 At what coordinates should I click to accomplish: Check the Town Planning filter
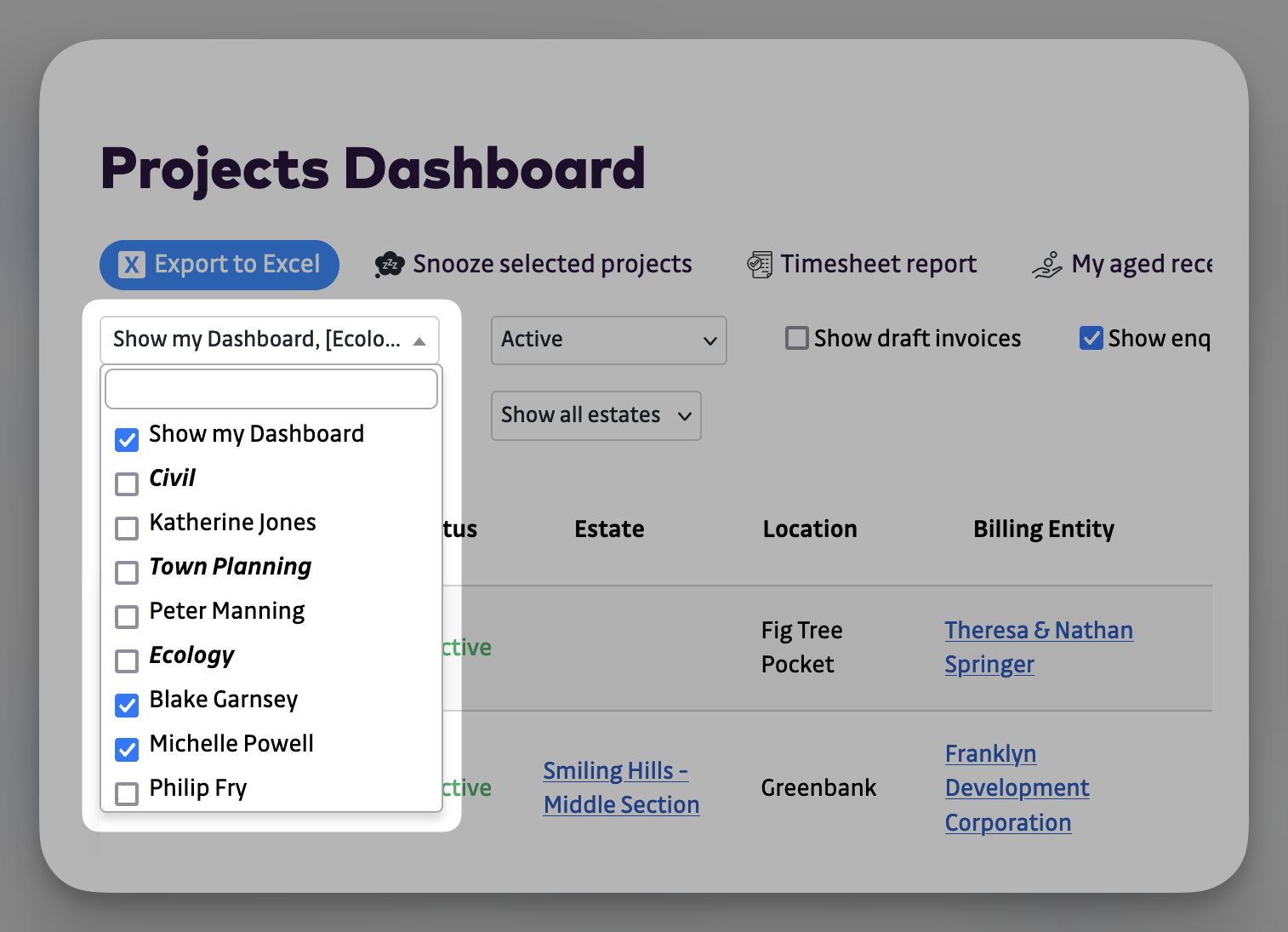[126, 572]
